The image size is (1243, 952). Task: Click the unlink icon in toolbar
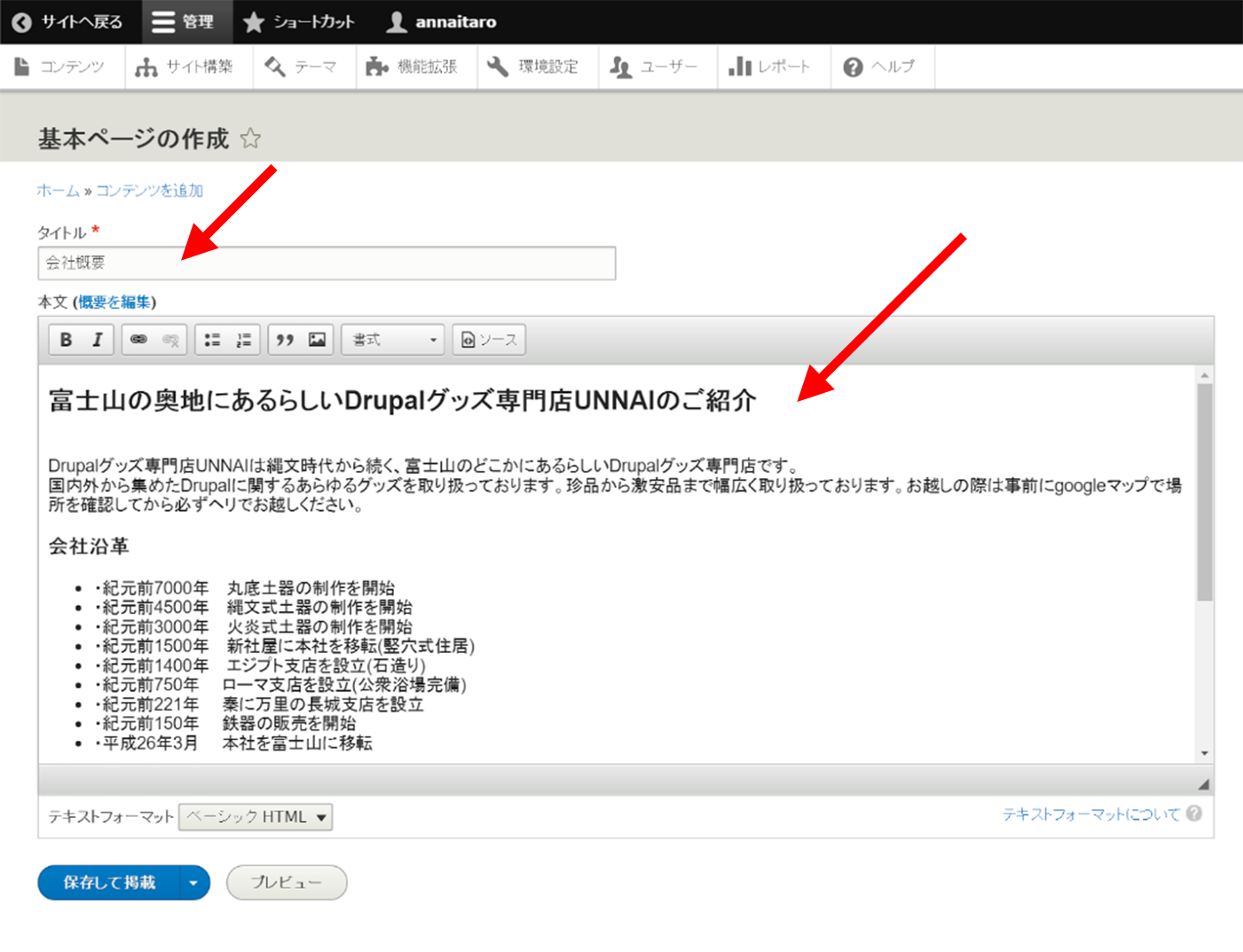[x=170, y=340]
